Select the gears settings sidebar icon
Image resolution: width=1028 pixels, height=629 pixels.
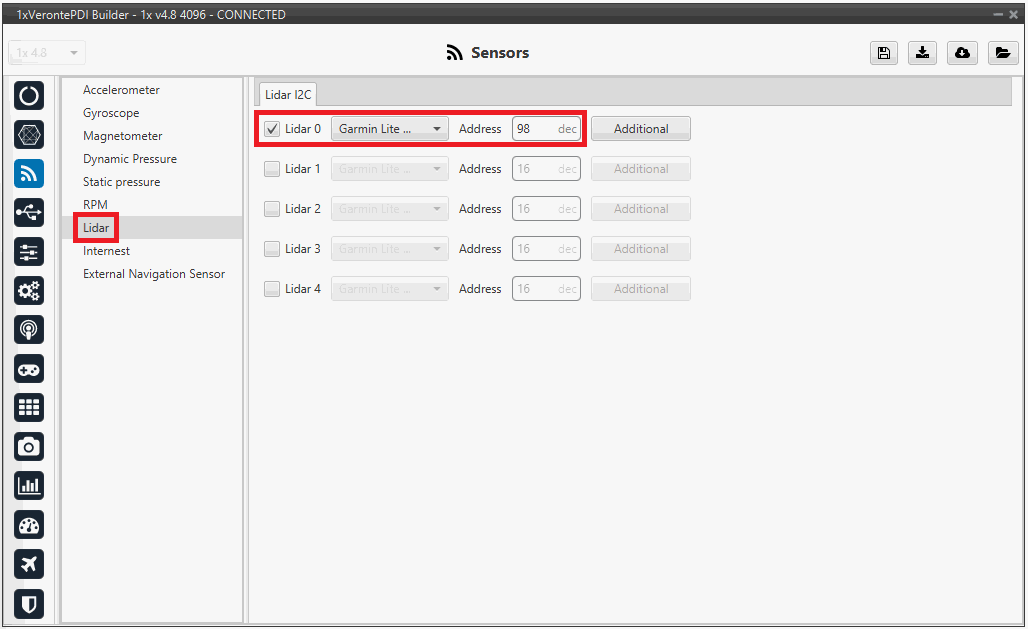coord(29,290)
